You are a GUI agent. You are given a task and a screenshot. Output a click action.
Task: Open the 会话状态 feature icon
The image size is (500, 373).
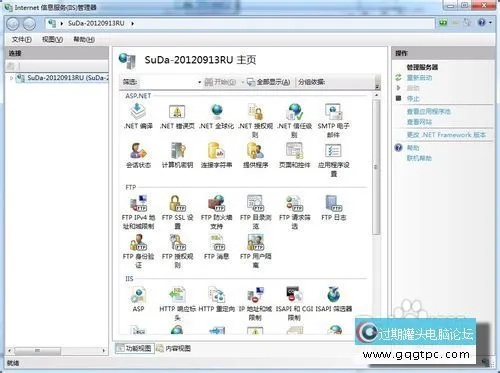click(138, 155)
